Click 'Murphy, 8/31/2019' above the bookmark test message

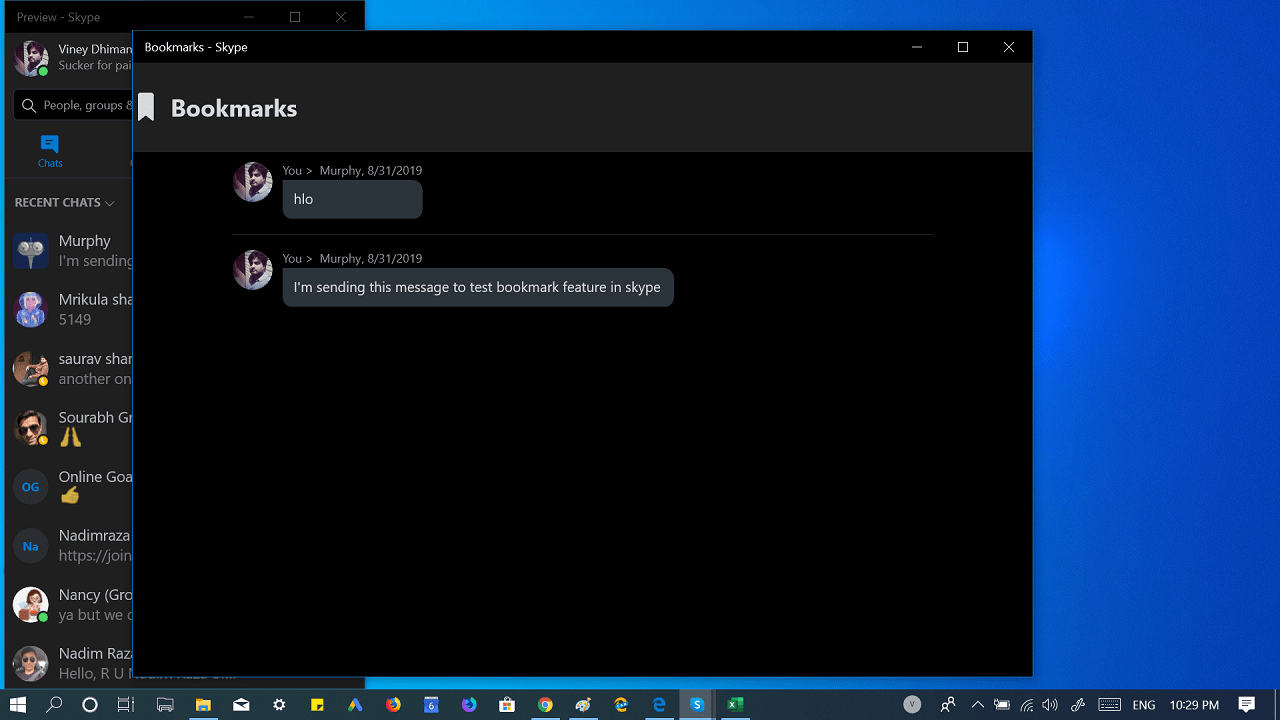point(371,258)
